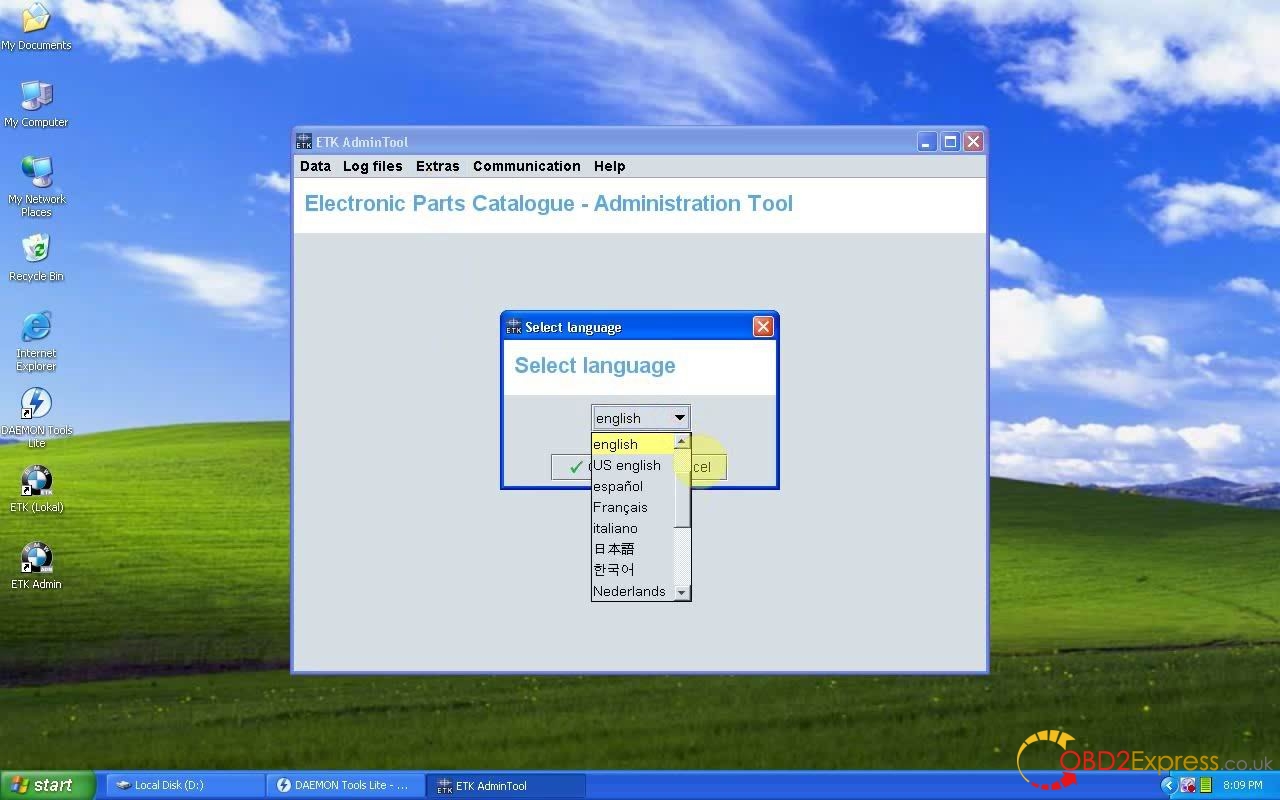Open the Communication menu

526,166
